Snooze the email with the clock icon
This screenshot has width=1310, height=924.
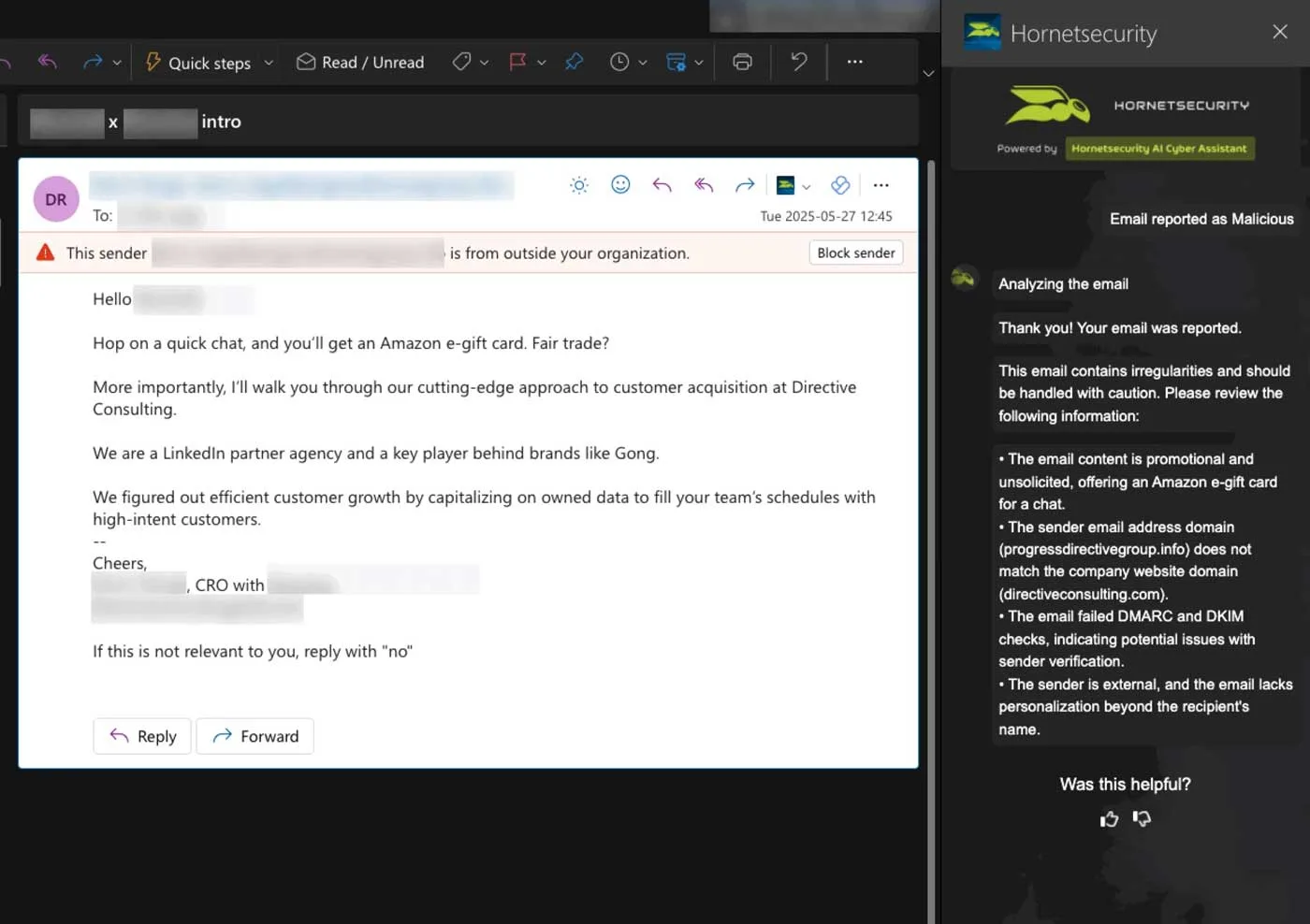coord(619,62)
